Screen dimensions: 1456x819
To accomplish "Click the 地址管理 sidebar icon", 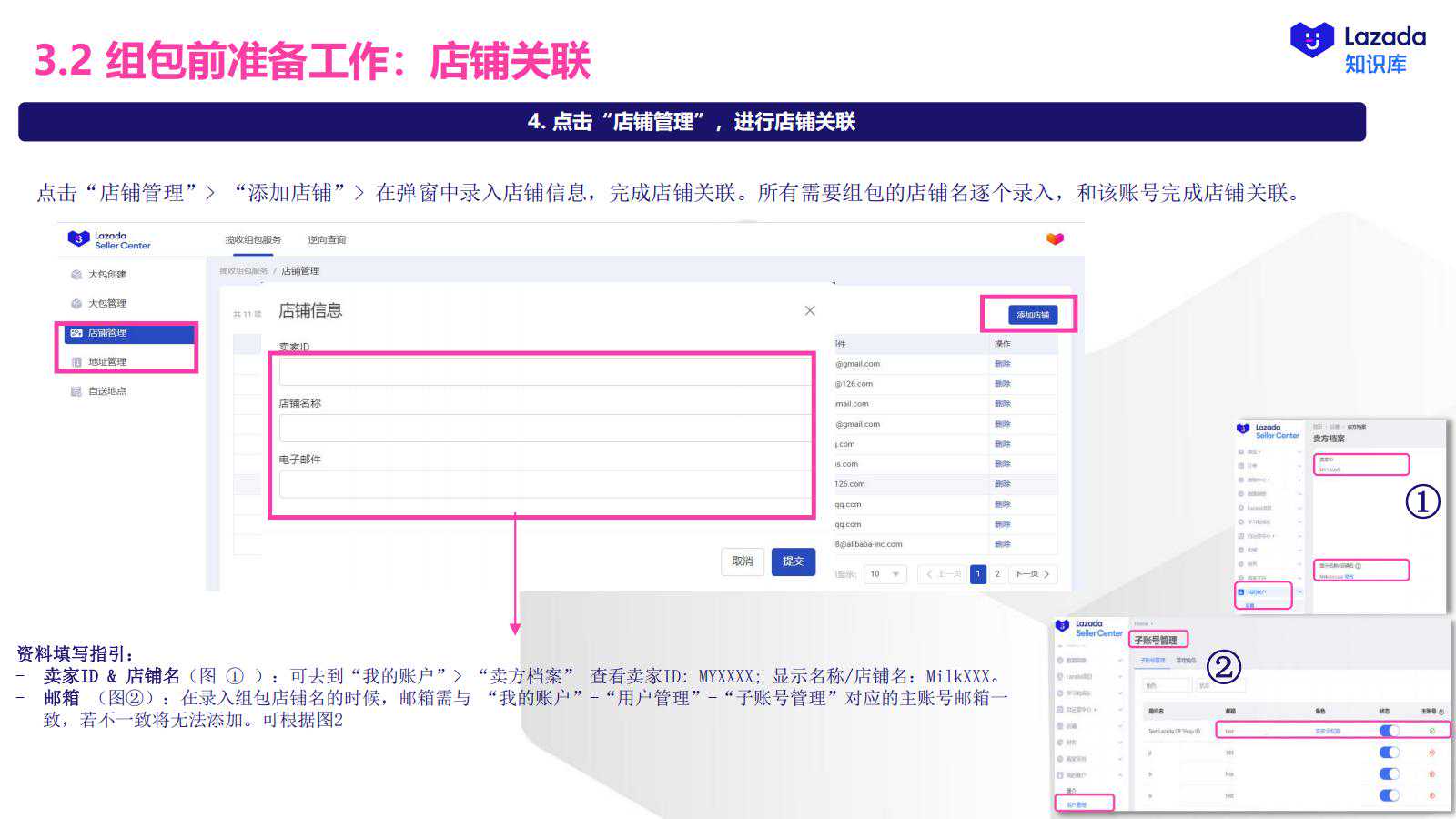I will point(76,362).
